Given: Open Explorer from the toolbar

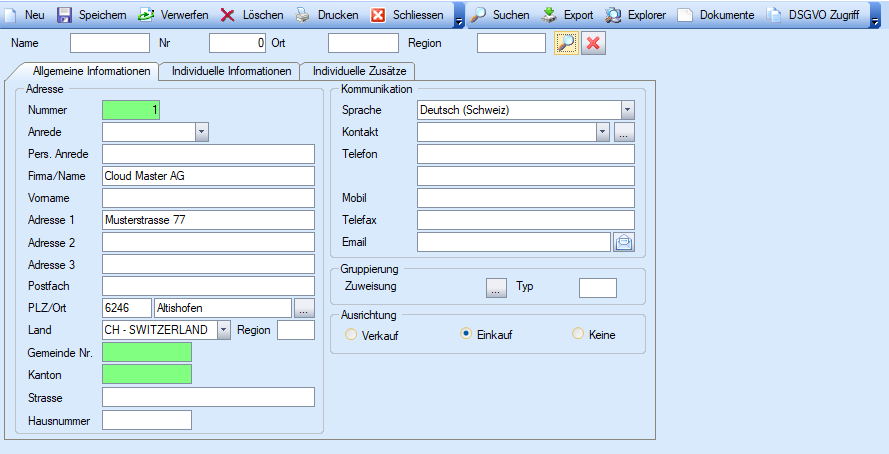Looking at the screenshot, I should (614, 15).
